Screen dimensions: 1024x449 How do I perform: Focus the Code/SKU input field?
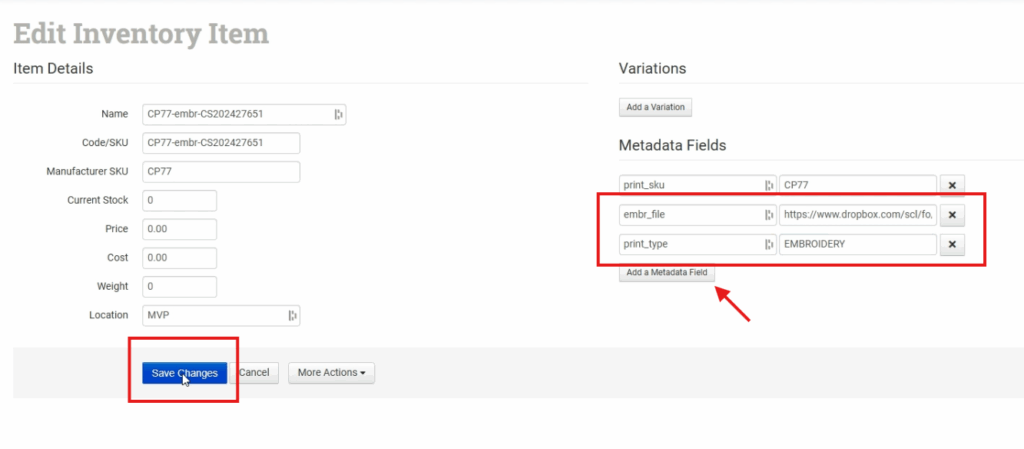[221, 143]
